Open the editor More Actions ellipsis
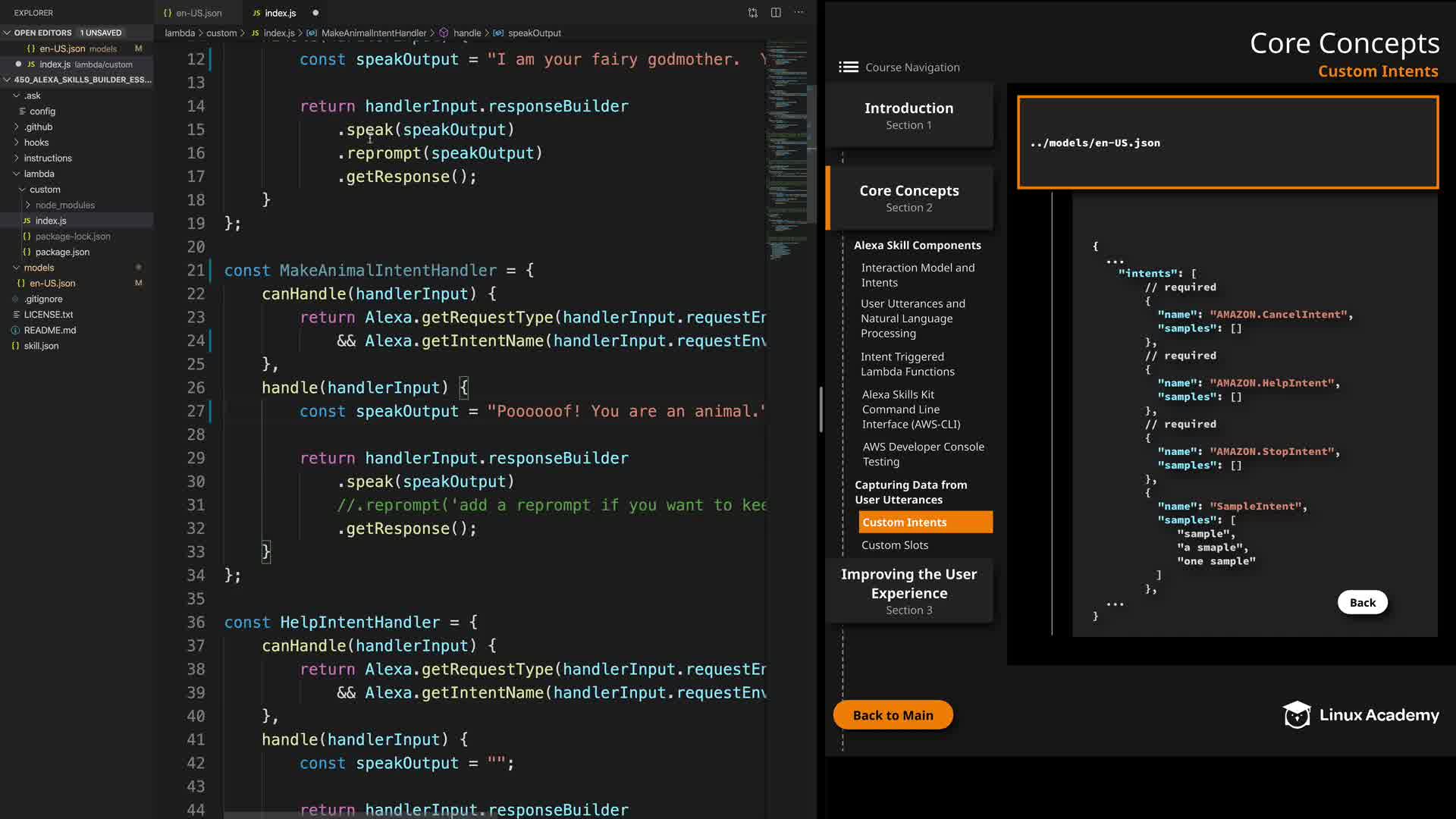The height and width of the screenshot is (819, 1456). (799, 13)
